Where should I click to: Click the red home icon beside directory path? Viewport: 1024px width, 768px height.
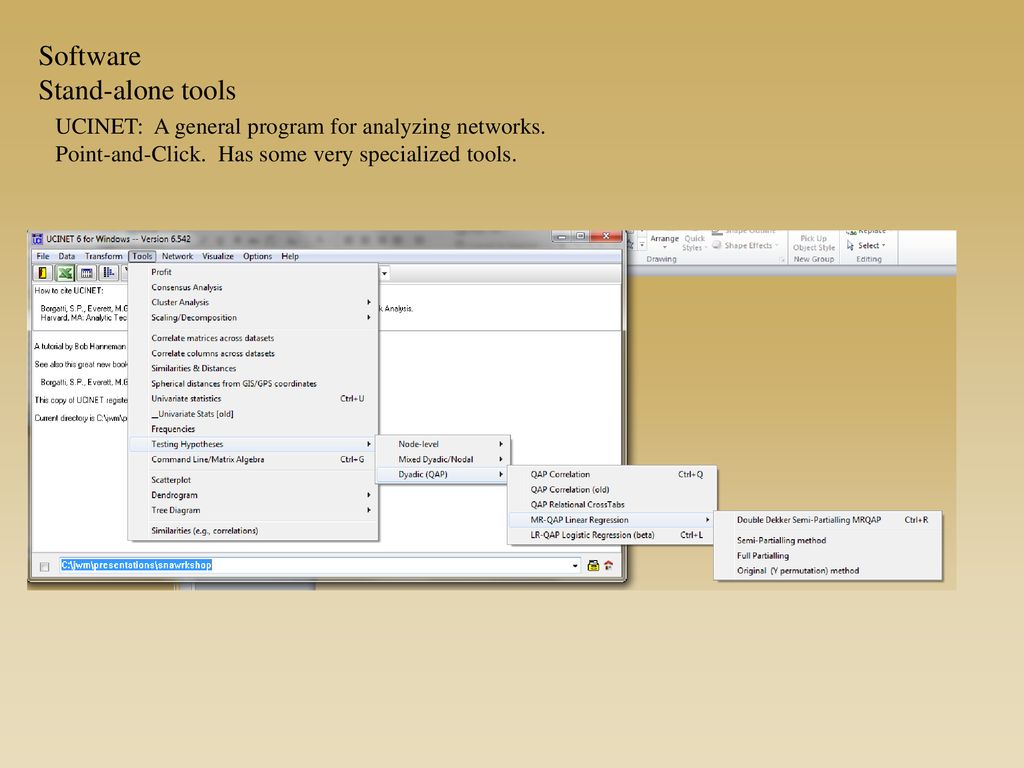click(609, 566)
